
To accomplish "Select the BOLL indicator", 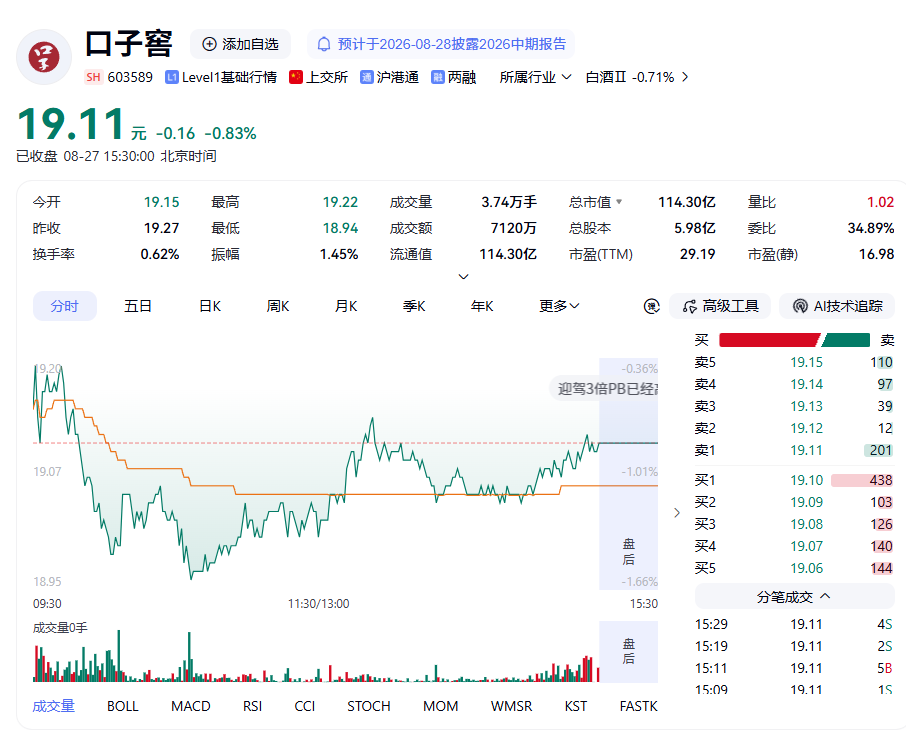I will coord(122,706).
